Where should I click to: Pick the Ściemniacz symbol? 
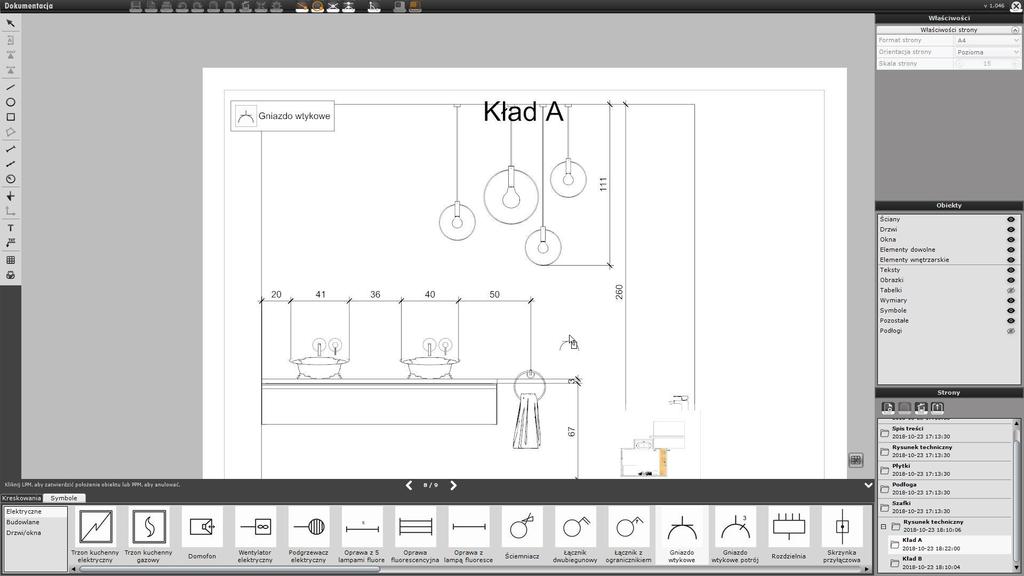tap(522, 536)
